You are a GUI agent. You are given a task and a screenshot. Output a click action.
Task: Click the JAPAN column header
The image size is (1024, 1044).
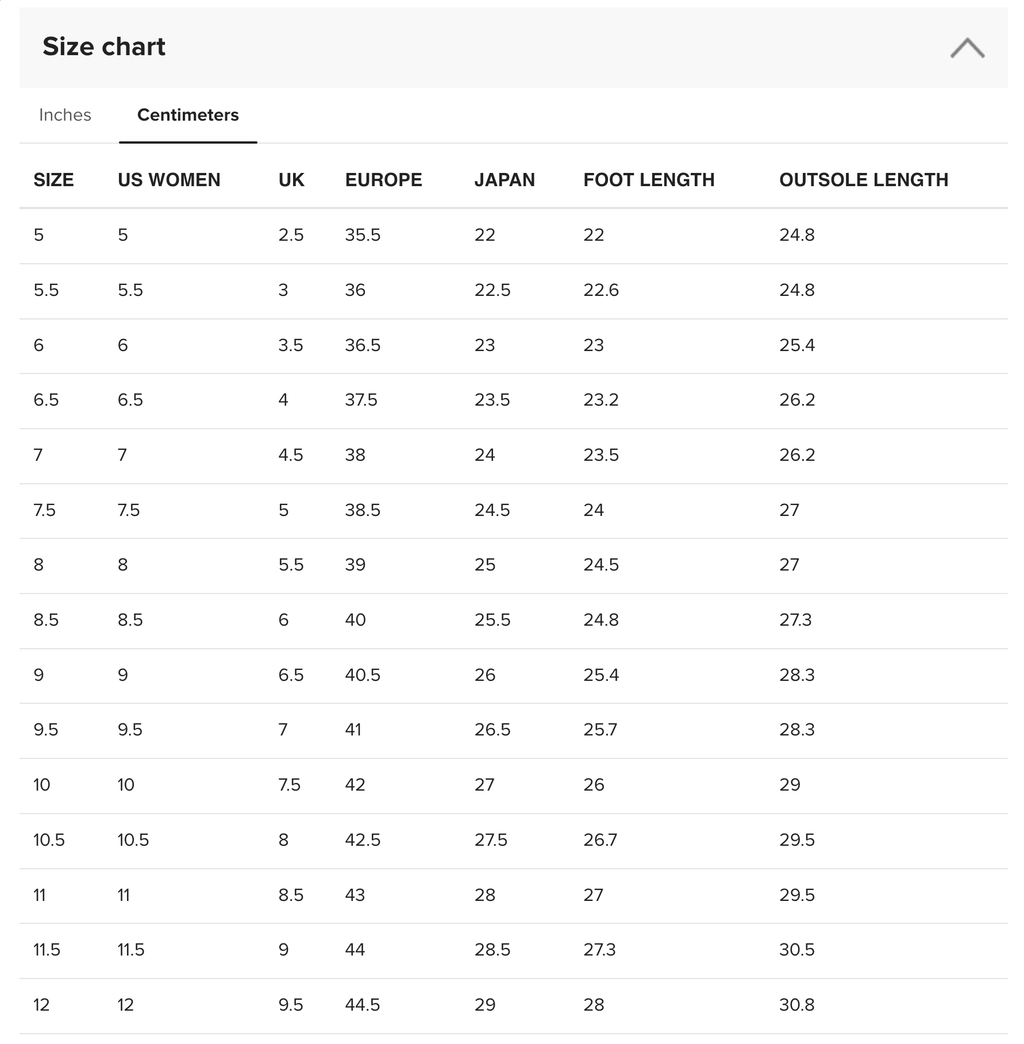[x=505, y=180]
